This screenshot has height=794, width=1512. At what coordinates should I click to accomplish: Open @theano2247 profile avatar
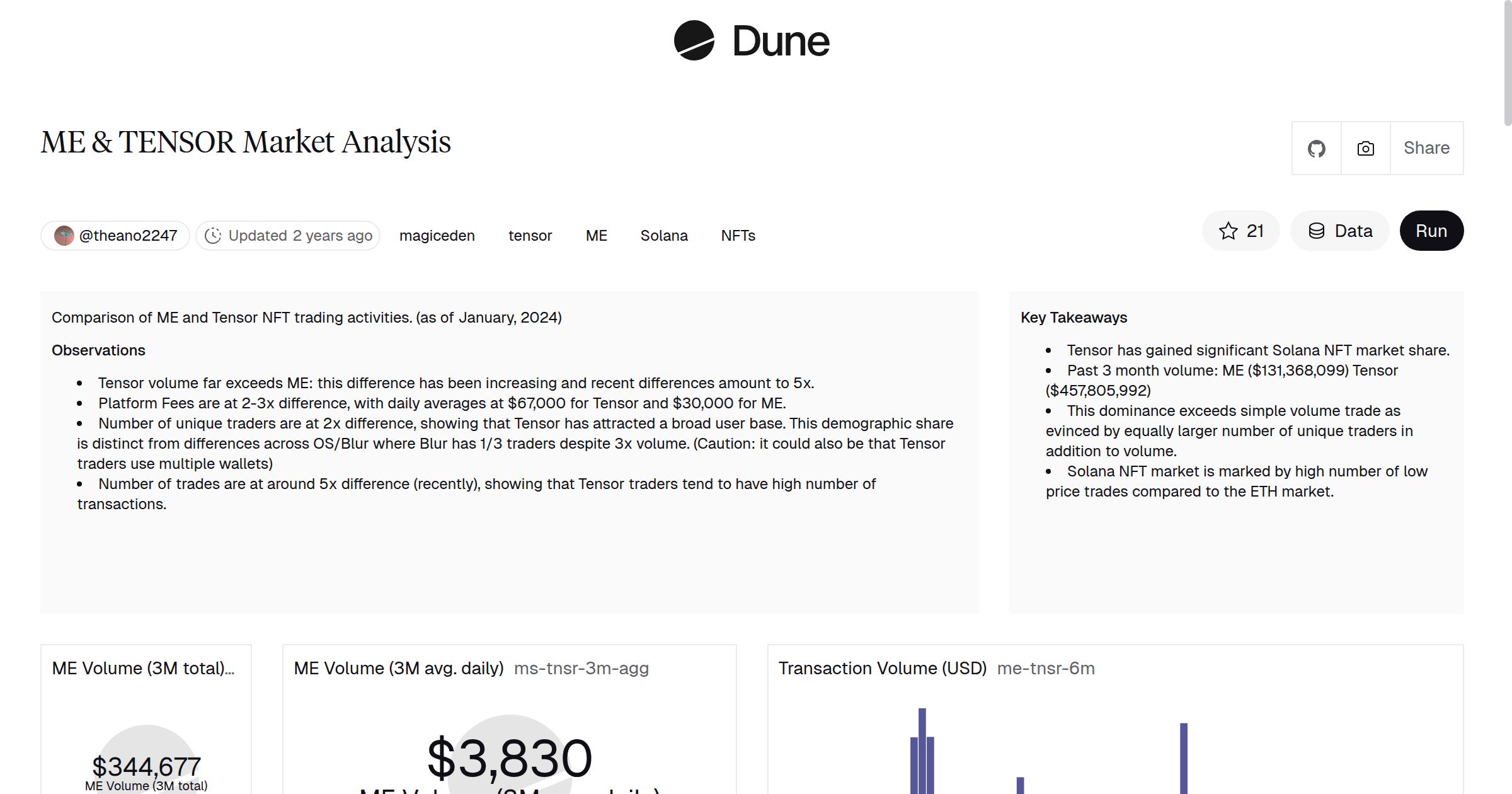coord(65,234)
